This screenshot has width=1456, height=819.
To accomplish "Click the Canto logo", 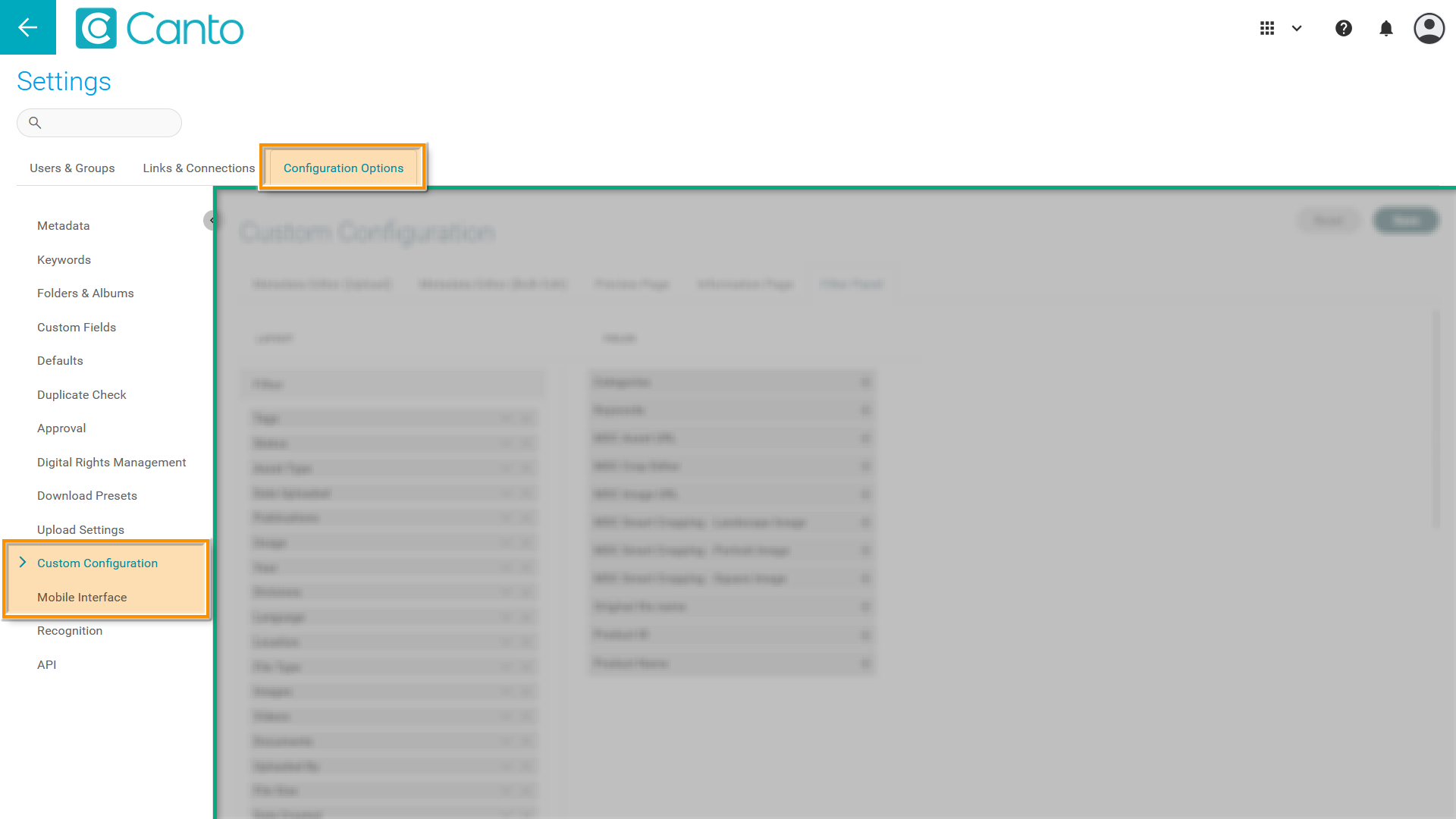I will coord(160,29).
